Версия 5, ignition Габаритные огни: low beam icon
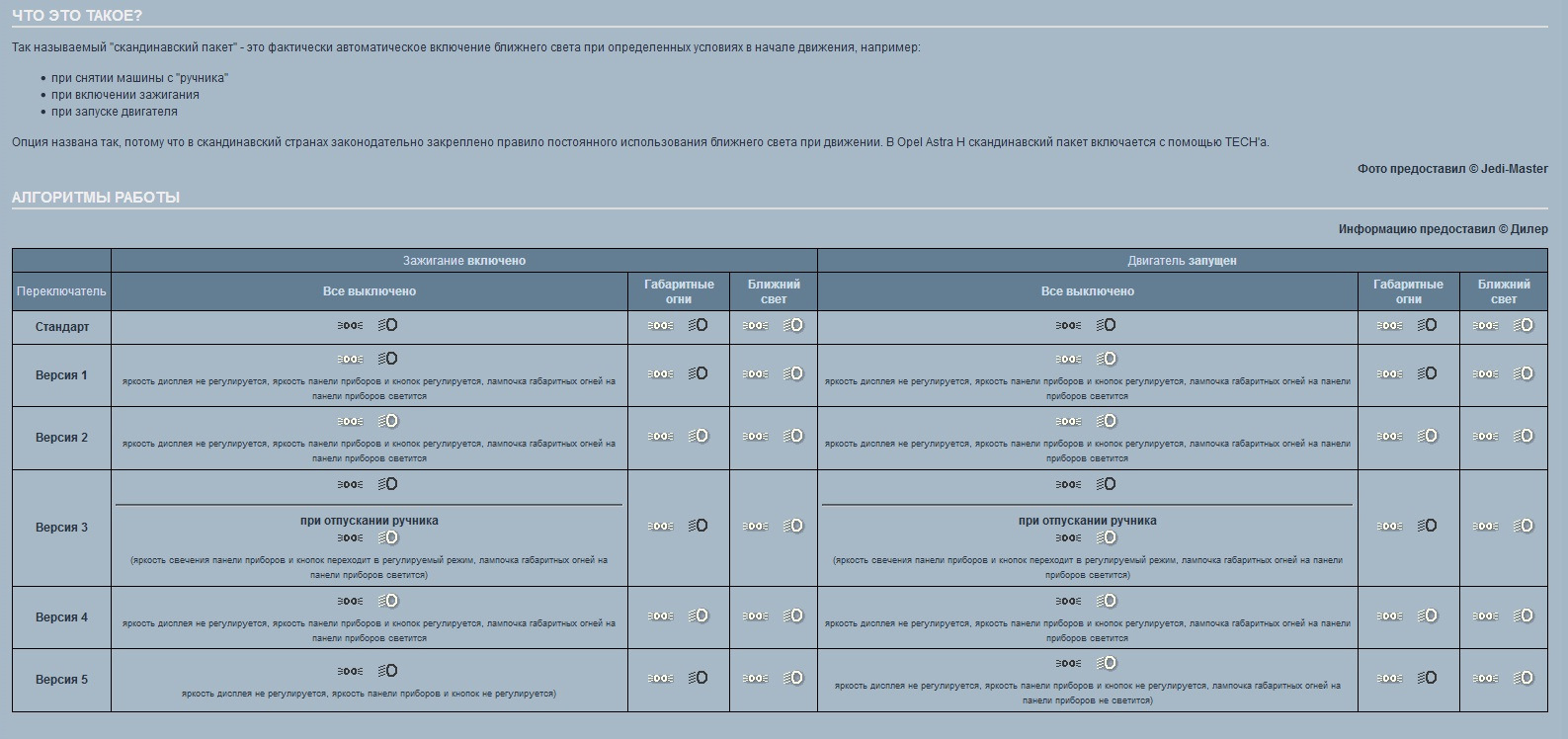Image resolution: width=1568 pixels, height=739 pixels. [x=698, y=678]
